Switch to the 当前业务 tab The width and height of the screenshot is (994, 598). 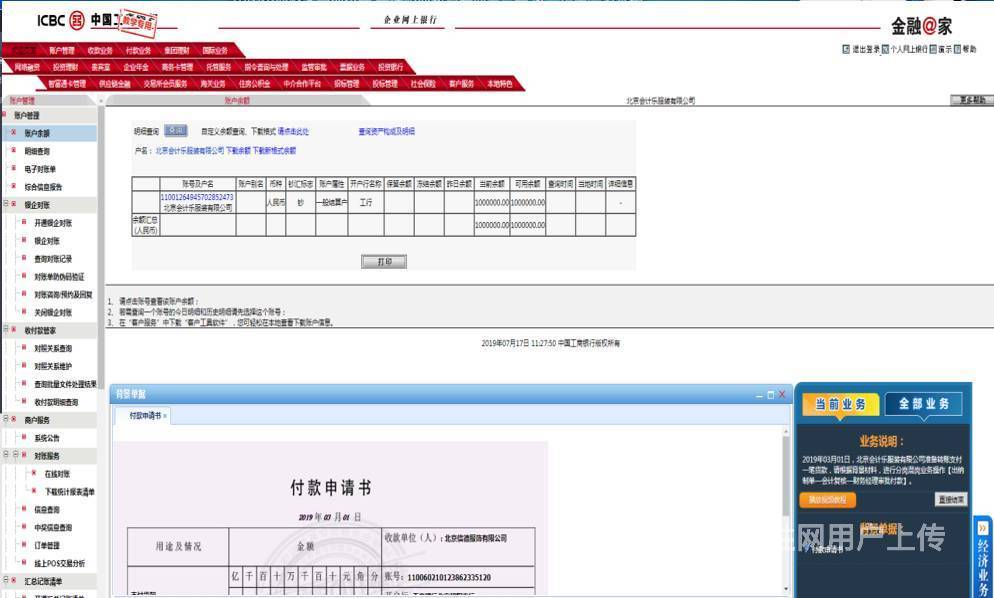click(x=840, y=404)
